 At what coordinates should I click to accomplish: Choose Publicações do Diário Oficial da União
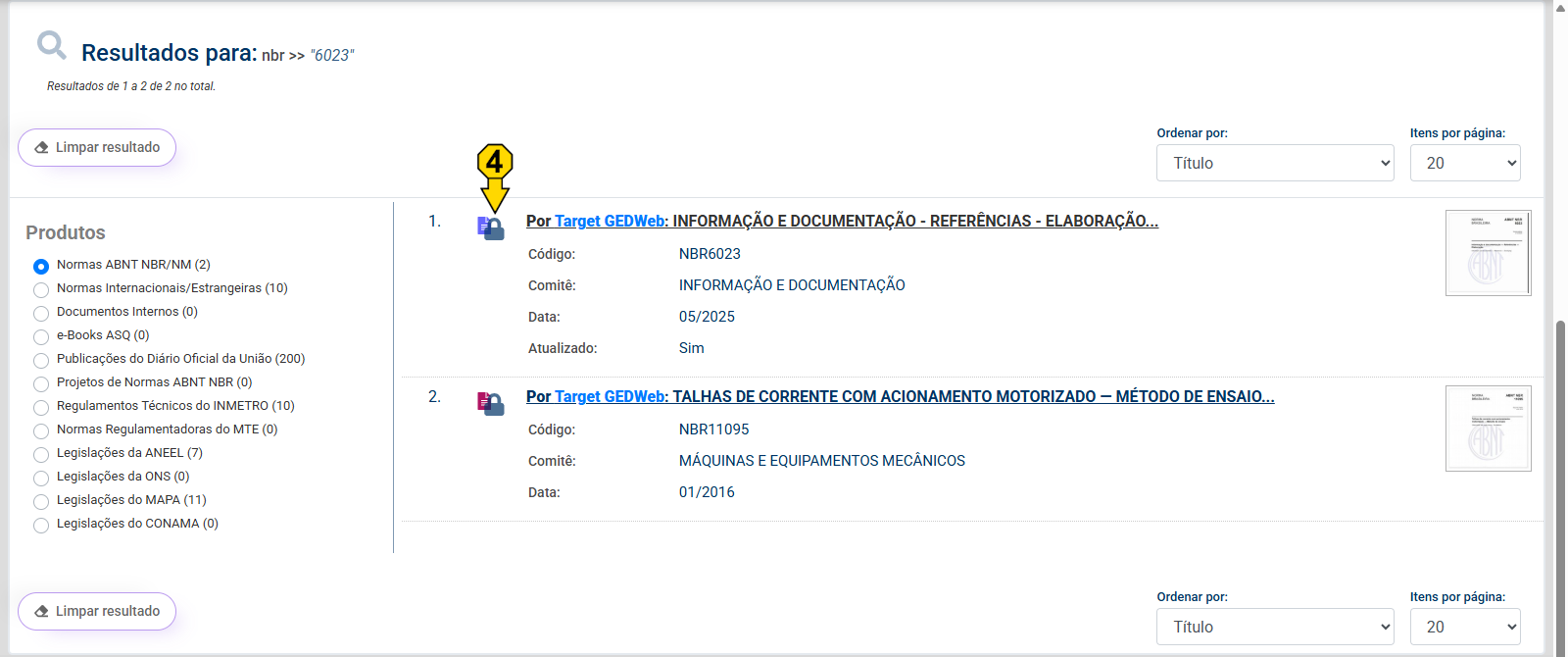coord(41,360)
